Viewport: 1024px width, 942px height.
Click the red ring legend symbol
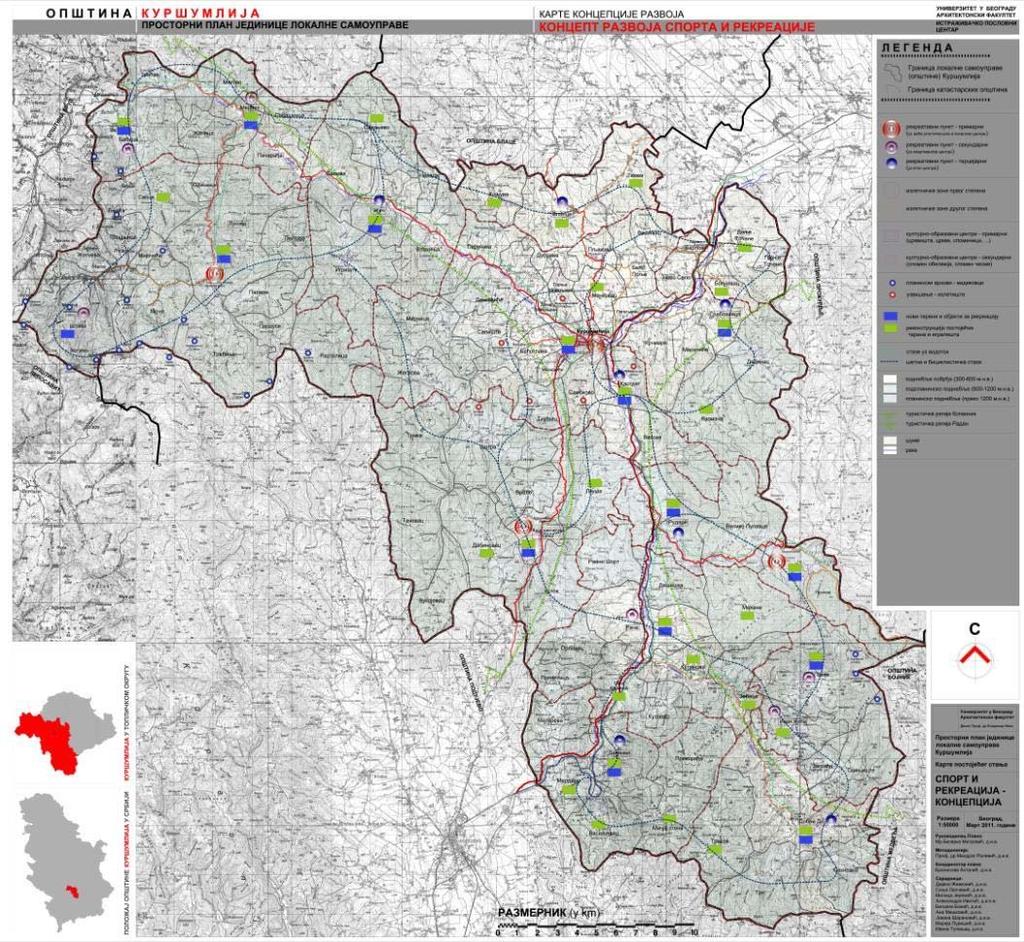click(x=891, y=295)
